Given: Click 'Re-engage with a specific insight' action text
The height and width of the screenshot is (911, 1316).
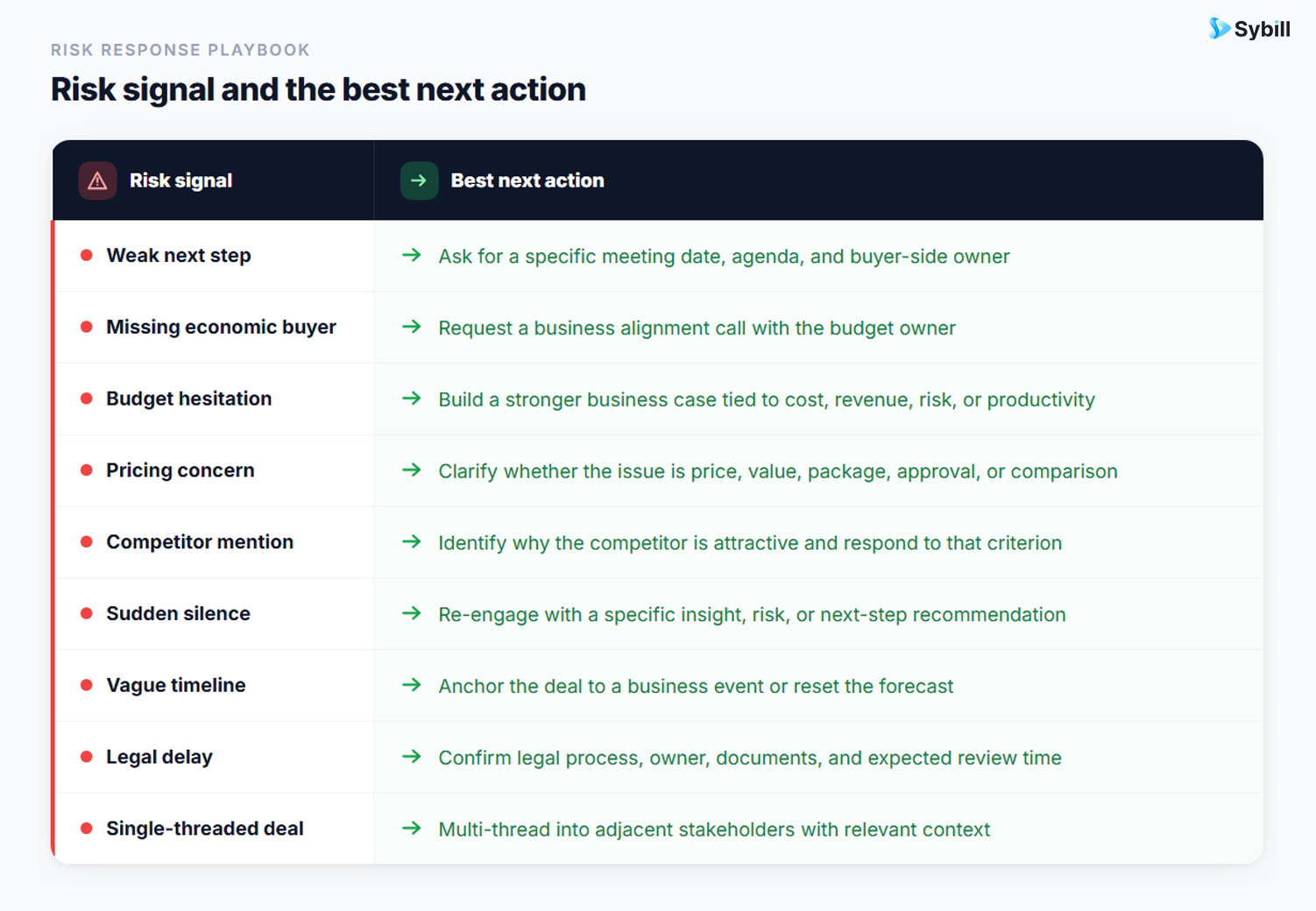Looking at the screenshot, I should (752, 615).
